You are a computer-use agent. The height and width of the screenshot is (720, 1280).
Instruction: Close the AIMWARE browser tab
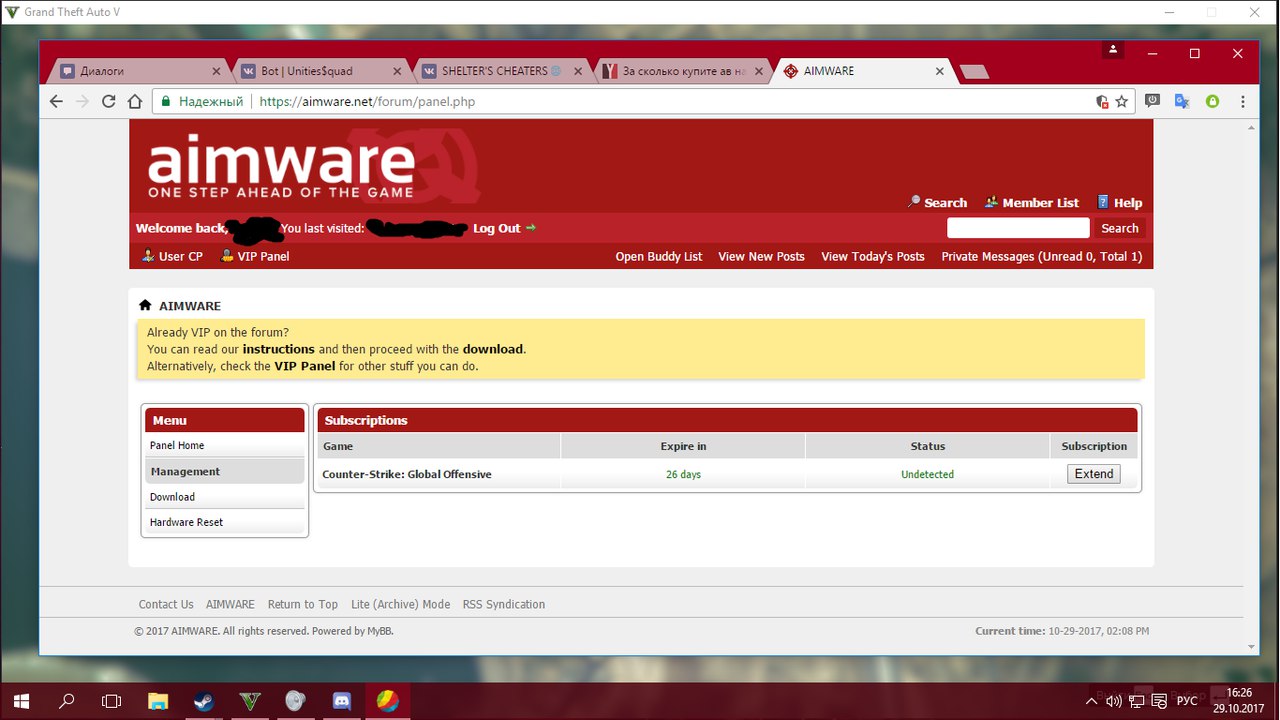tap(939, 71)
